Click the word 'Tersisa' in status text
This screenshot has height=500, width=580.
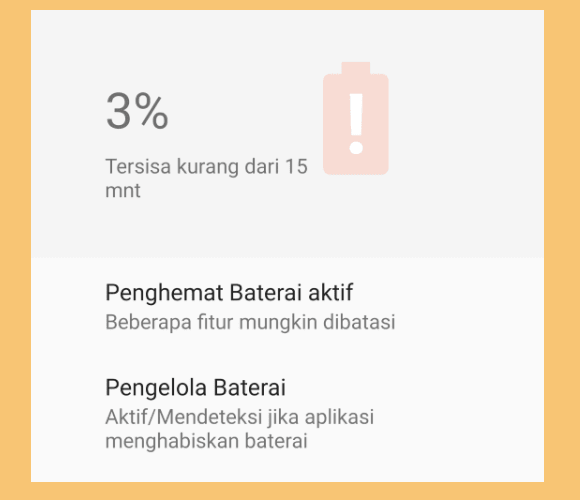(138, 166)
